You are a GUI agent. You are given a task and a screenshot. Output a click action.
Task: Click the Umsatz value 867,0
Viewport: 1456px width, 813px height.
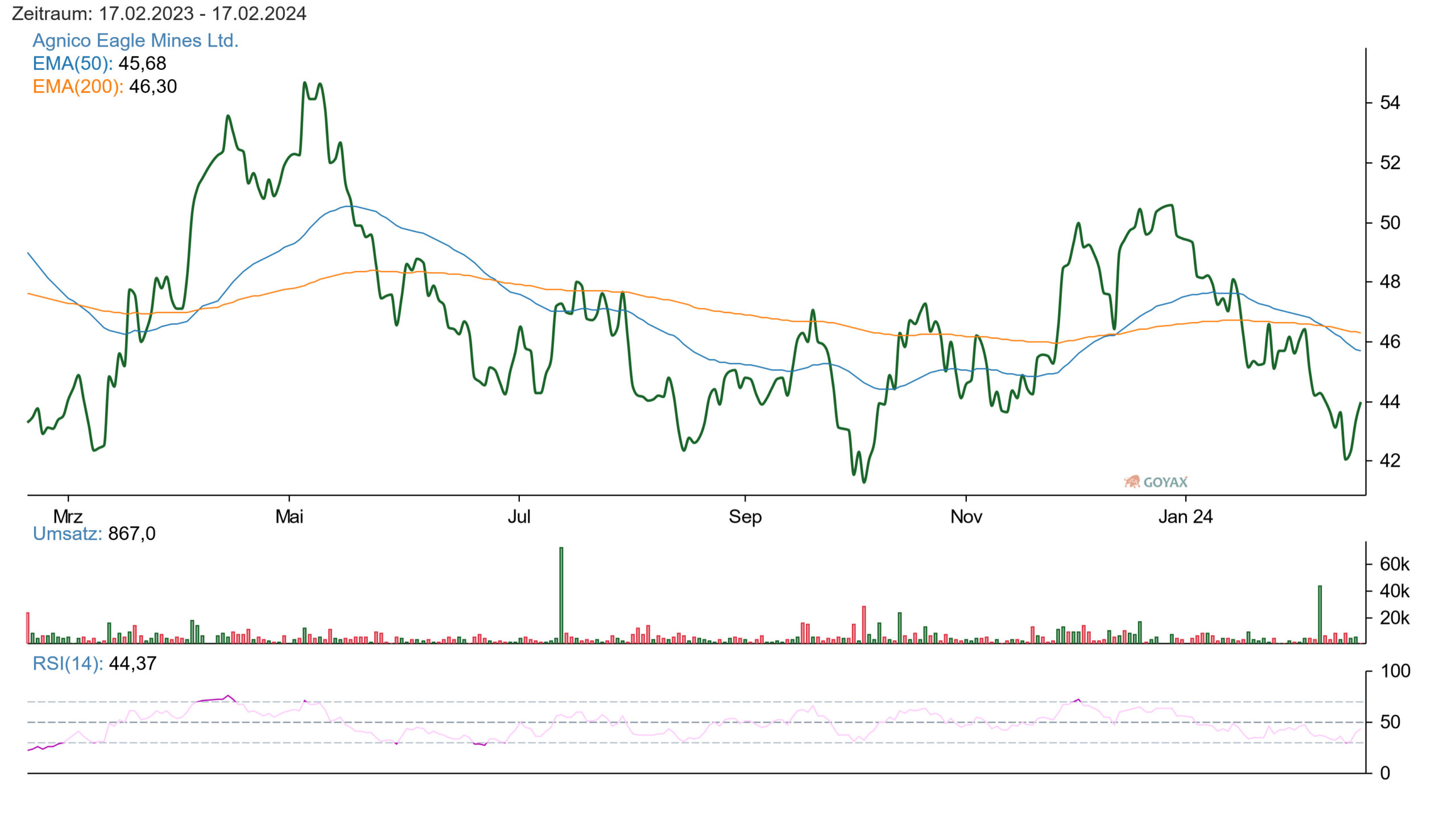(x=131, y=534)
